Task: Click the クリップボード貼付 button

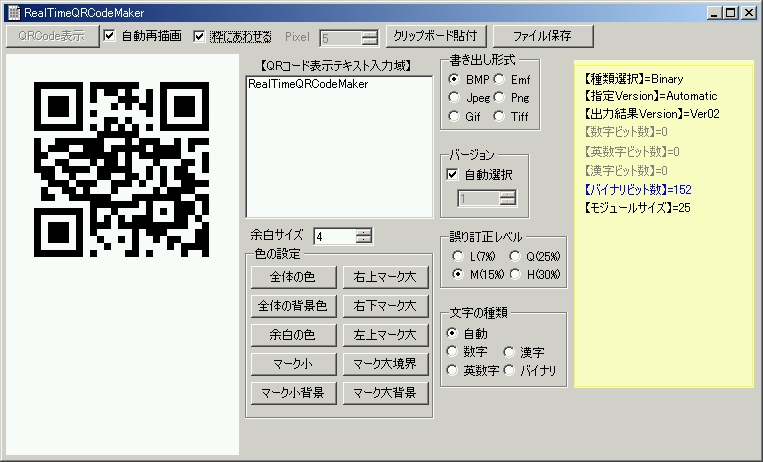Action: [x=436, y=36]
